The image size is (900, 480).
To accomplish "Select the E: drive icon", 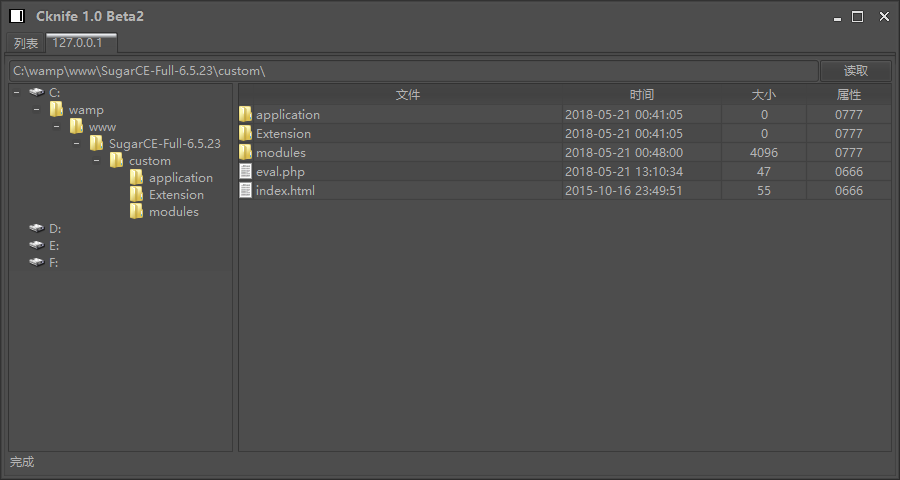I will [x=37, y=245].
